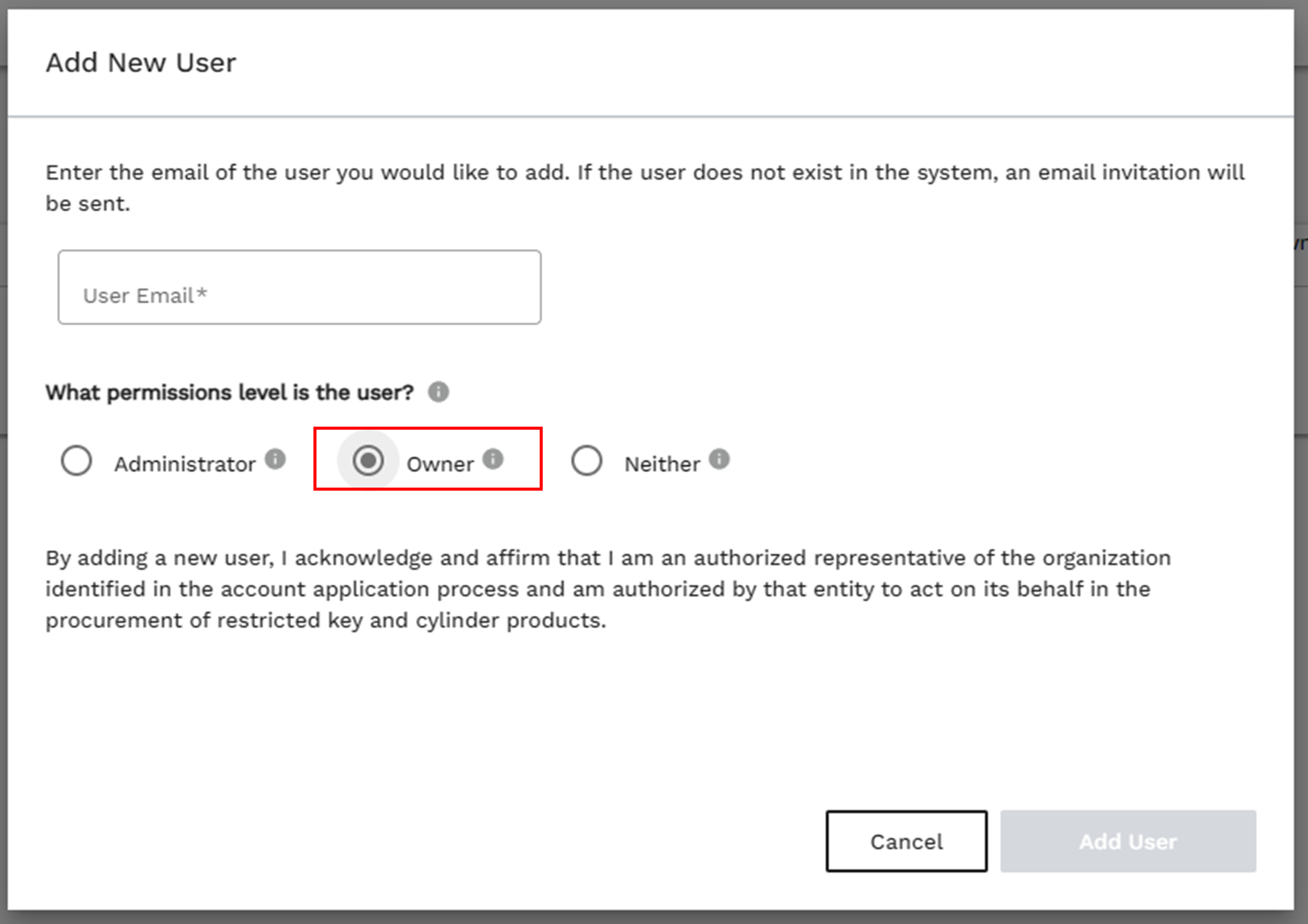The height and width of the screenshot is (924, 1308).
Task: Click the permissions level question text
Action: pos(229,393)
